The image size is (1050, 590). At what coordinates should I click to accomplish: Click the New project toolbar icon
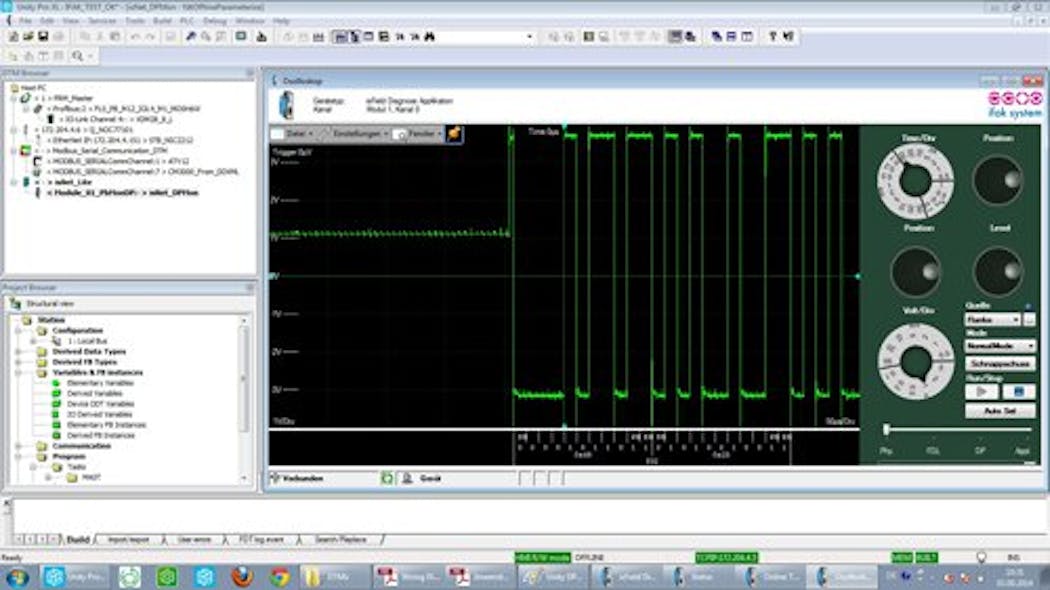click(13, 37)
